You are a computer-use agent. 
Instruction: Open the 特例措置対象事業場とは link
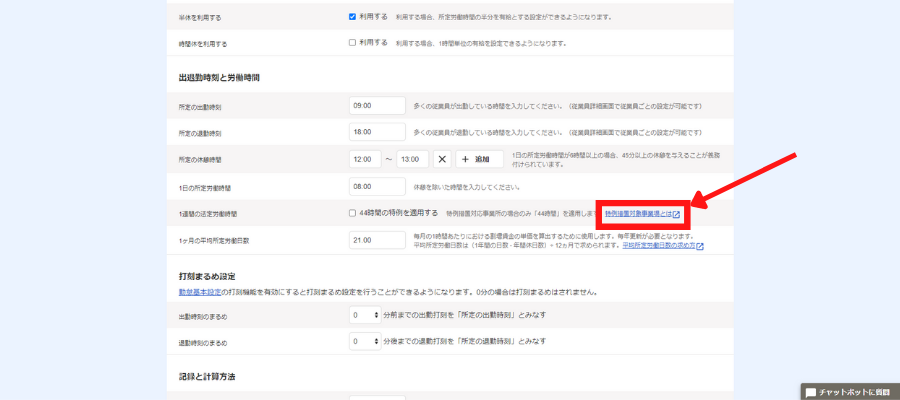[637, 214]
